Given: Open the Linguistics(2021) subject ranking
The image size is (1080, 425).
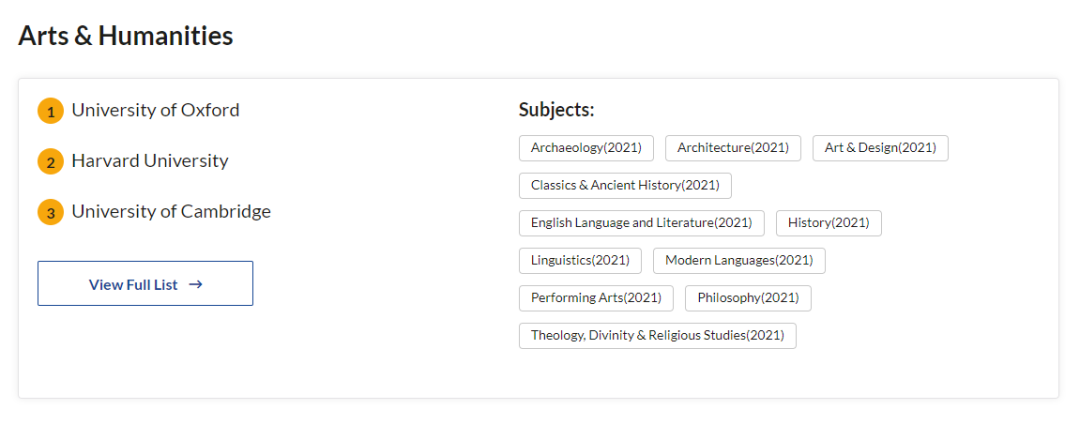Looking at the screenshot, I should [x=580, y=261].
